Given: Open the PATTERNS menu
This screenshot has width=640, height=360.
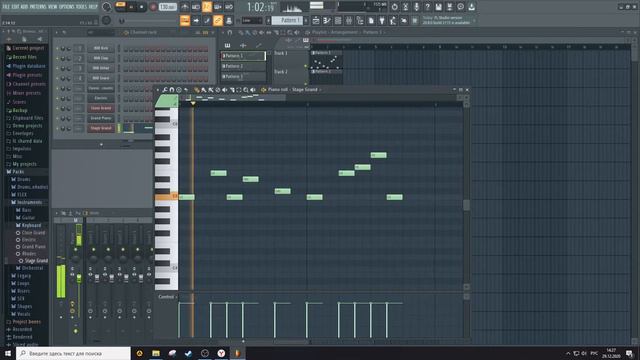Looking at the screenshot, I should pos(38,7).
